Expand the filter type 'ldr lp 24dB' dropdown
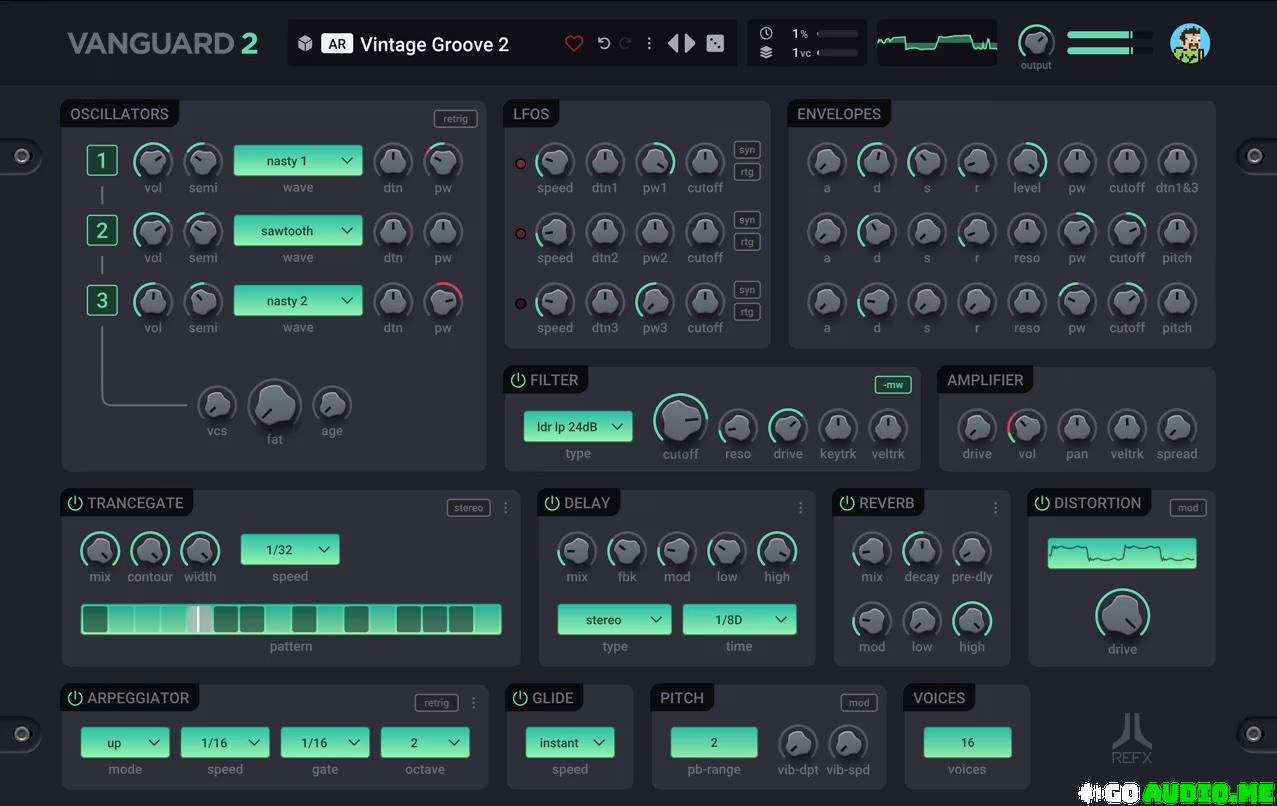Viewport: 1277px width, 806px height. coord(578,427)
